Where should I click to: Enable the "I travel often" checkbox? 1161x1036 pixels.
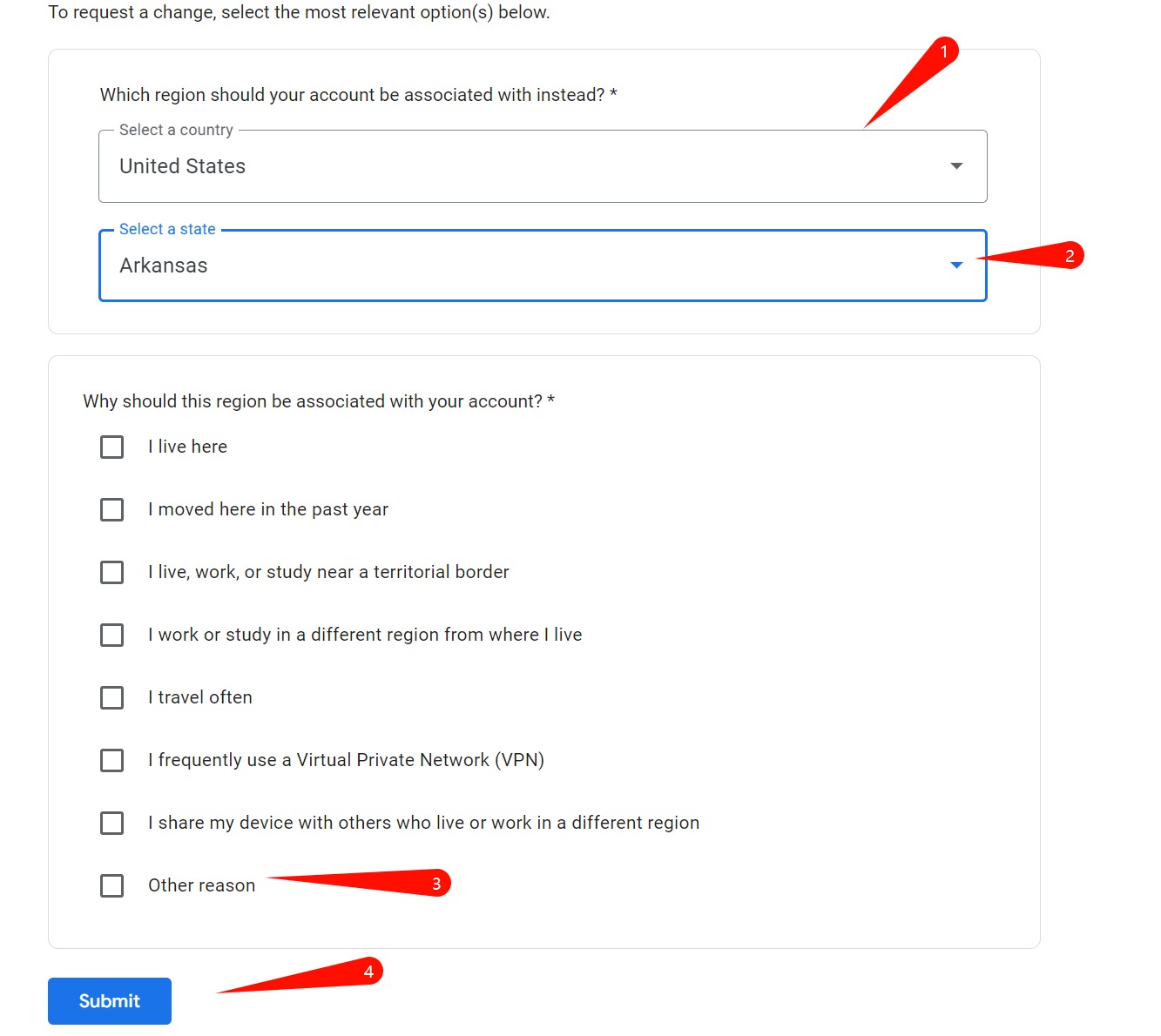click(x=112, y=697)
